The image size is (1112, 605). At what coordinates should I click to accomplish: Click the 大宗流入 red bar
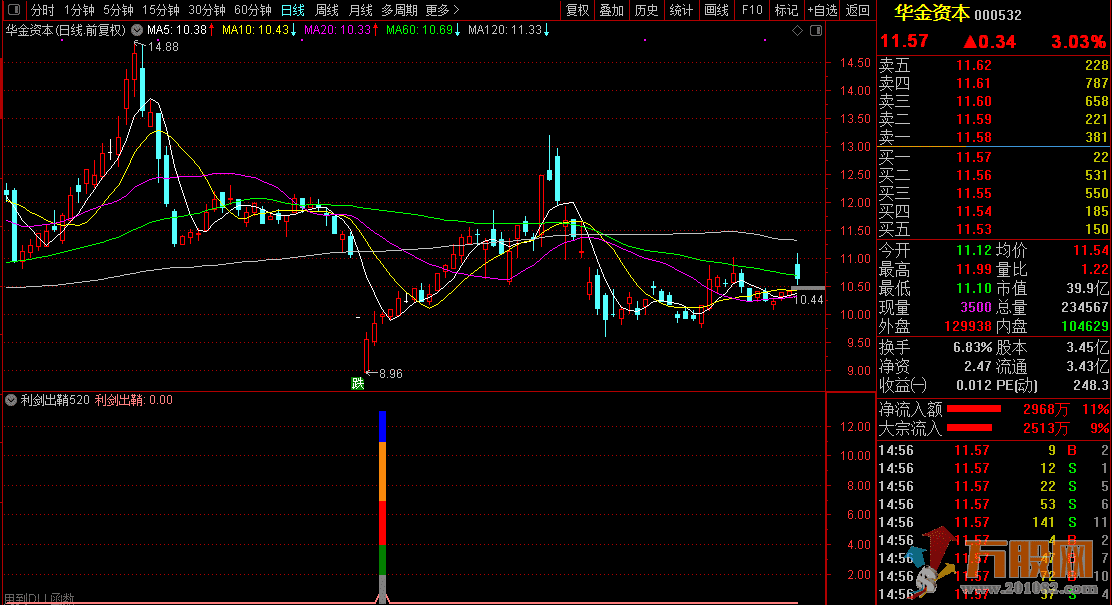pos(969,428)
